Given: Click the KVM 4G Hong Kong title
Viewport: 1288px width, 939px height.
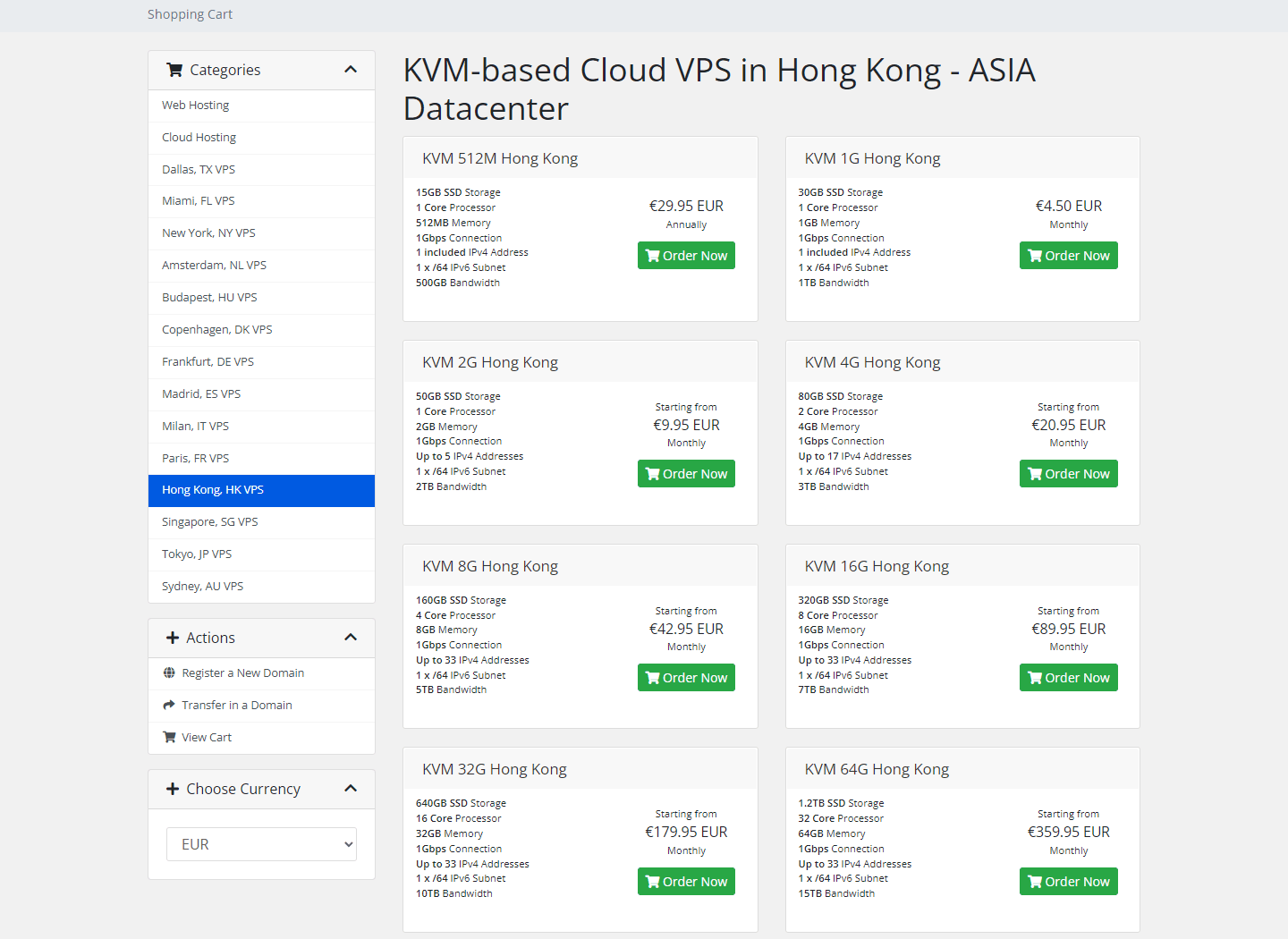Looking at the screenshot, I should click(872, 362).
